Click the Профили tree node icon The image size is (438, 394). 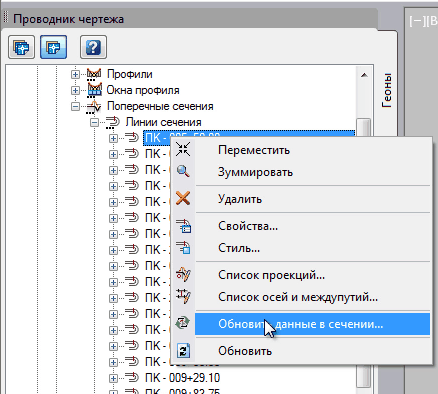(94, 74)
